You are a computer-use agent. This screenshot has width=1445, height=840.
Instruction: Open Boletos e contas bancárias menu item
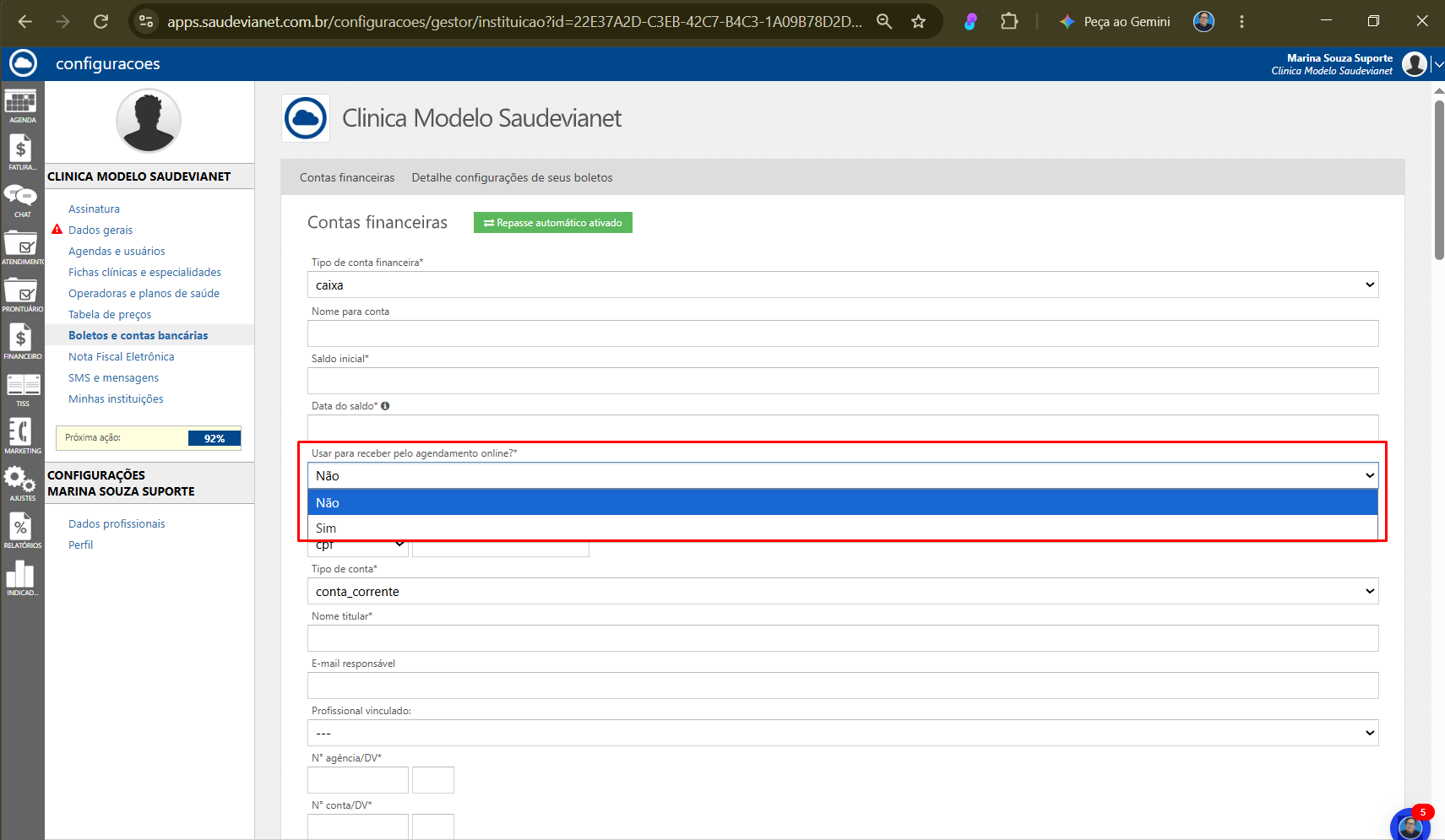pyautogui.click(x=139, y=336)
